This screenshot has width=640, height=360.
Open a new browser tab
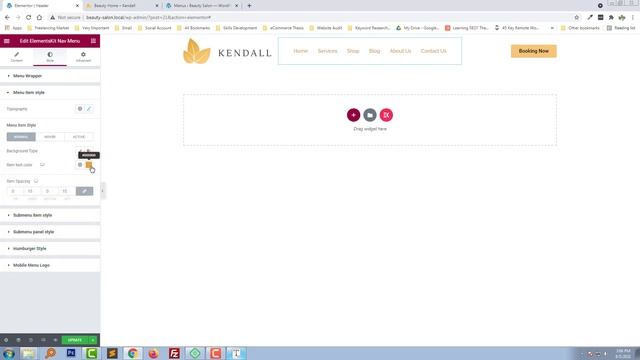coord(249,6)
